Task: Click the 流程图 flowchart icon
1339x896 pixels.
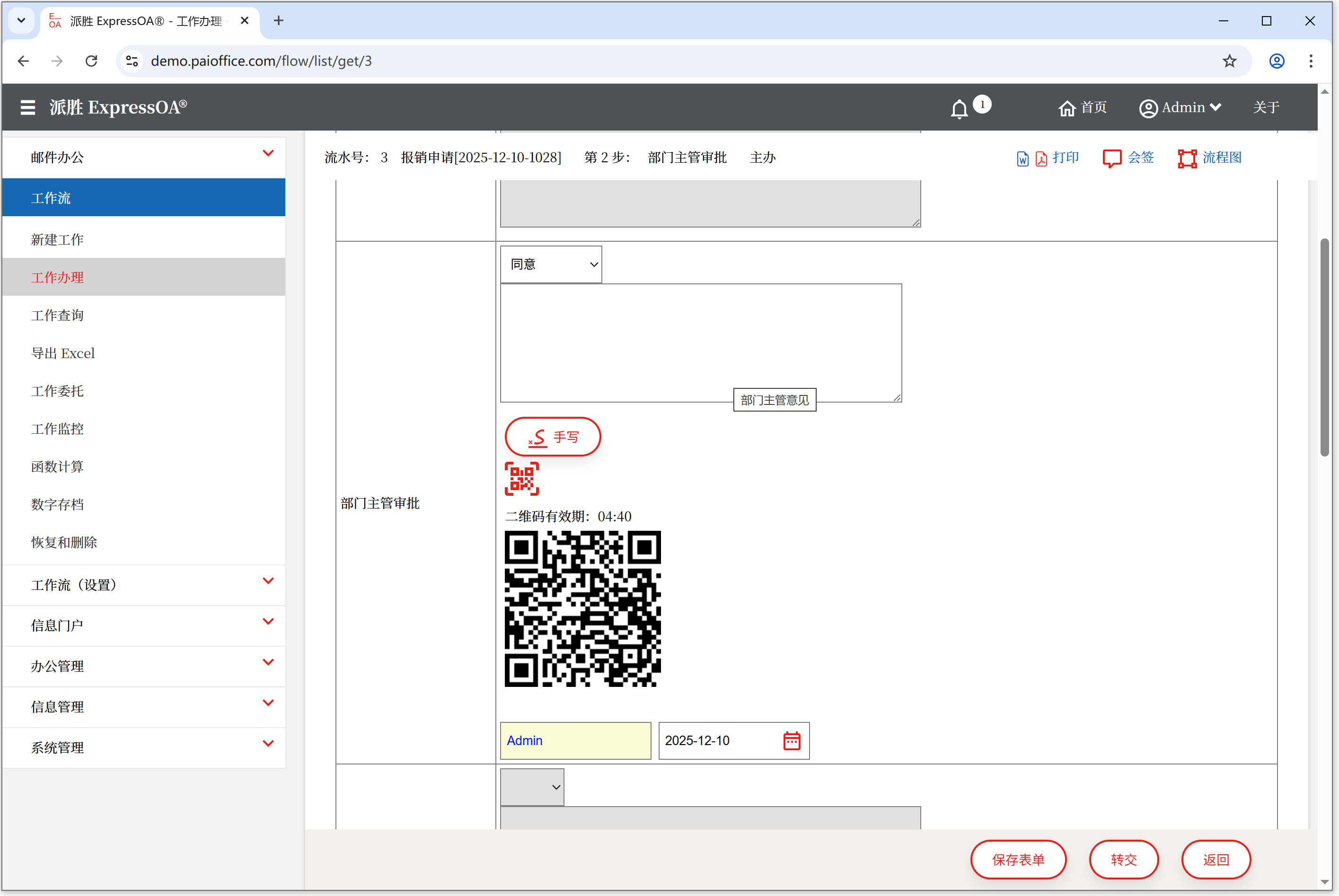Action: pyautogui.click(x=1187, y=158)
